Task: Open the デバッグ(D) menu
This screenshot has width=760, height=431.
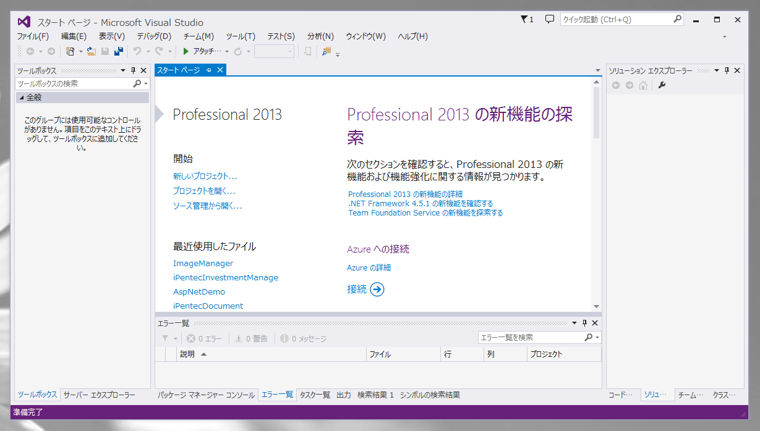Action: click(x=154, y=36)
